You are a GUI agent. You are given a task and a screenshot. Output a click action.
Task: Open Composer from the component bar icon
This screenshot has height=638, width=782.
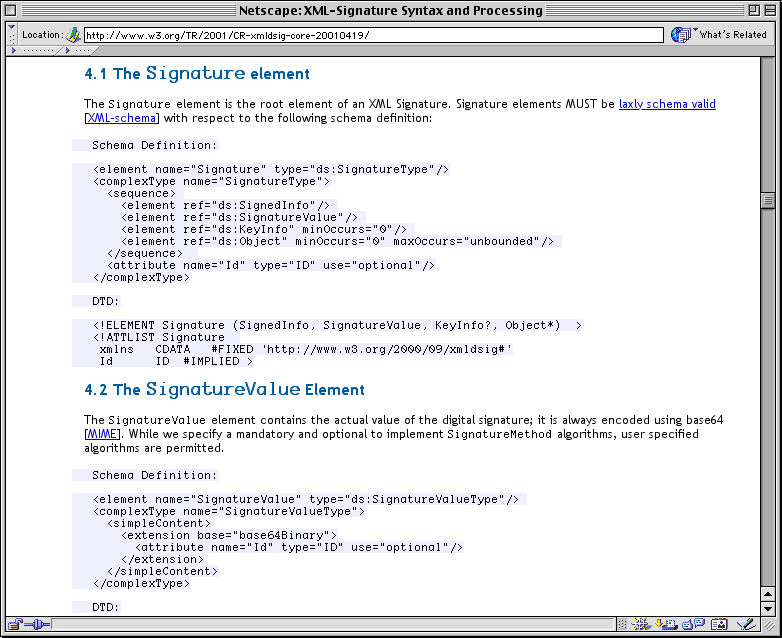(x=743, y=625)
